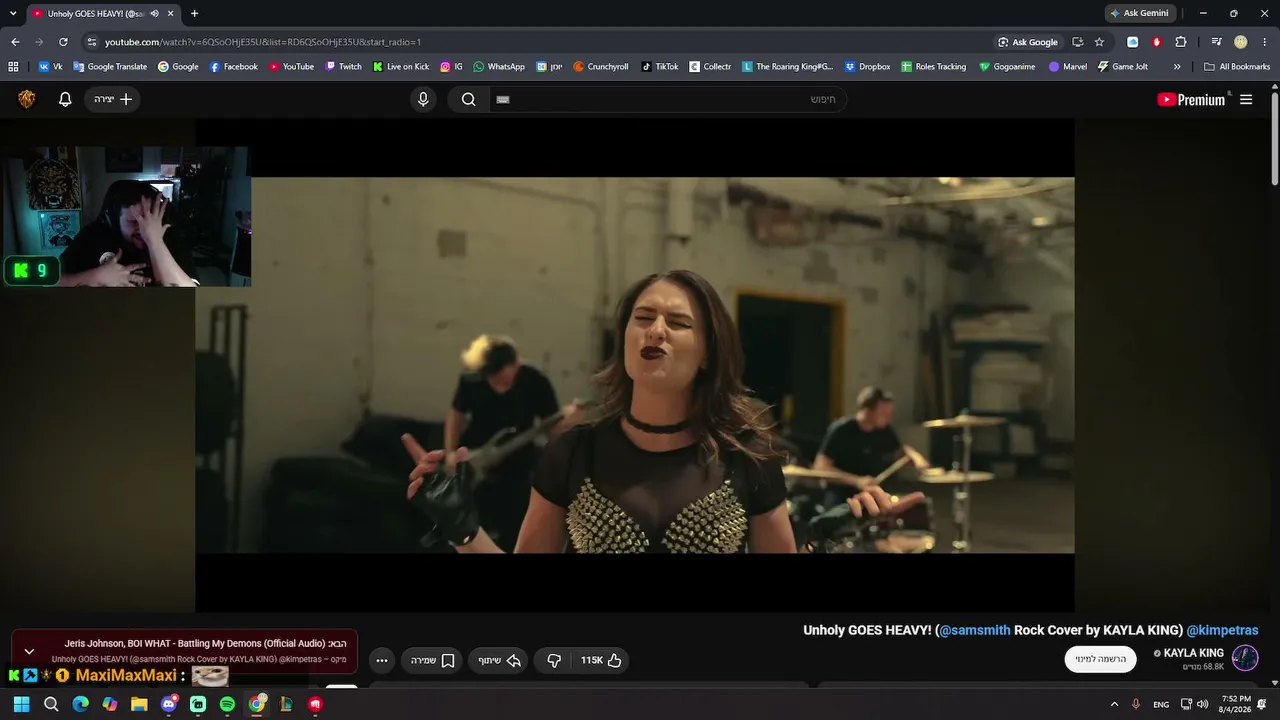Open the Dropbox bookmark

tap(867, 67)
